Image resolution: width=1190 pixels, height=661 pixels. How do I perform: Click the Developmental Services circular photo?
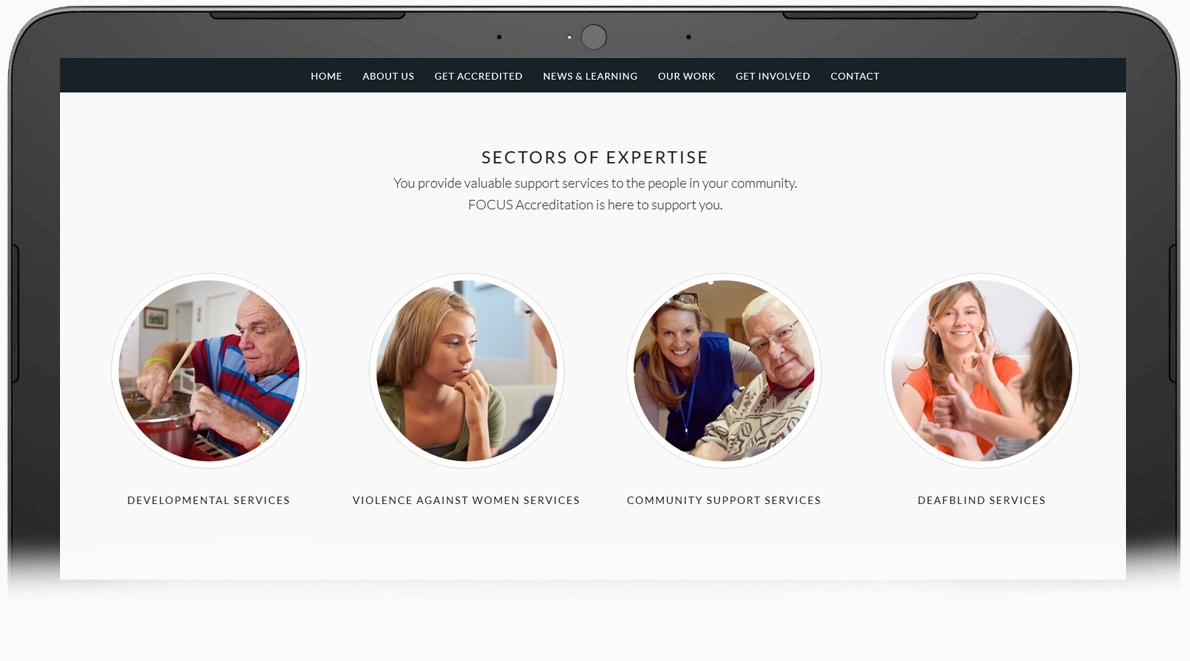pyautogui.click(x=209, y=370)
